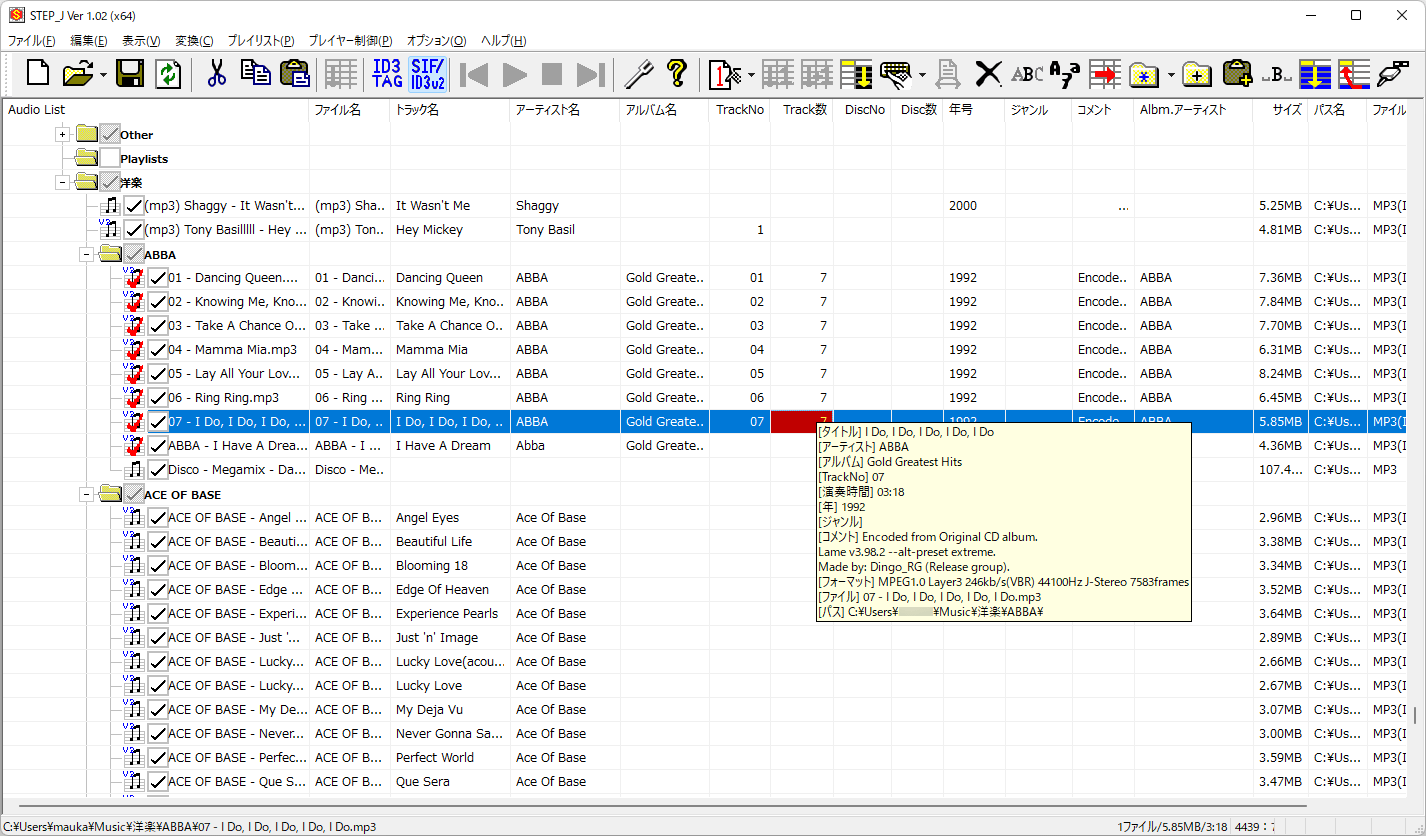The width and height of the screenshot is (1426, 836).
Task: Open the 変換(C) menu
Action: 194,41
